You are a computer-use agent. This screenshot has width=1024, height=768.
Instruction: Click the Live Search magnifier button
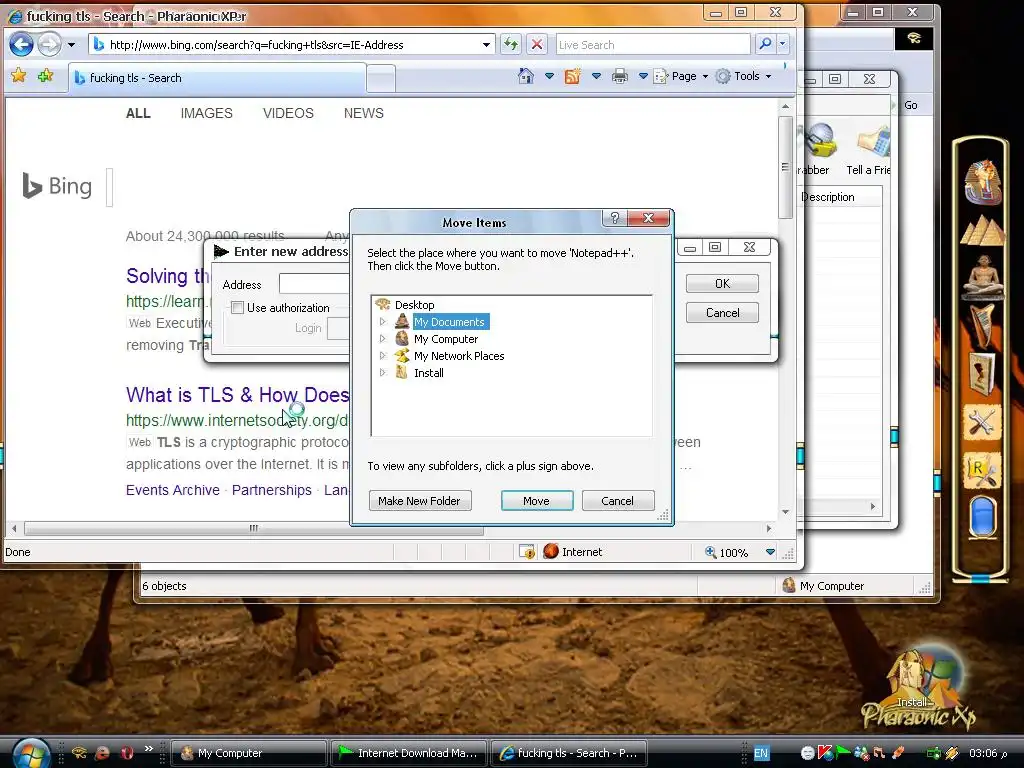(765, 44)
